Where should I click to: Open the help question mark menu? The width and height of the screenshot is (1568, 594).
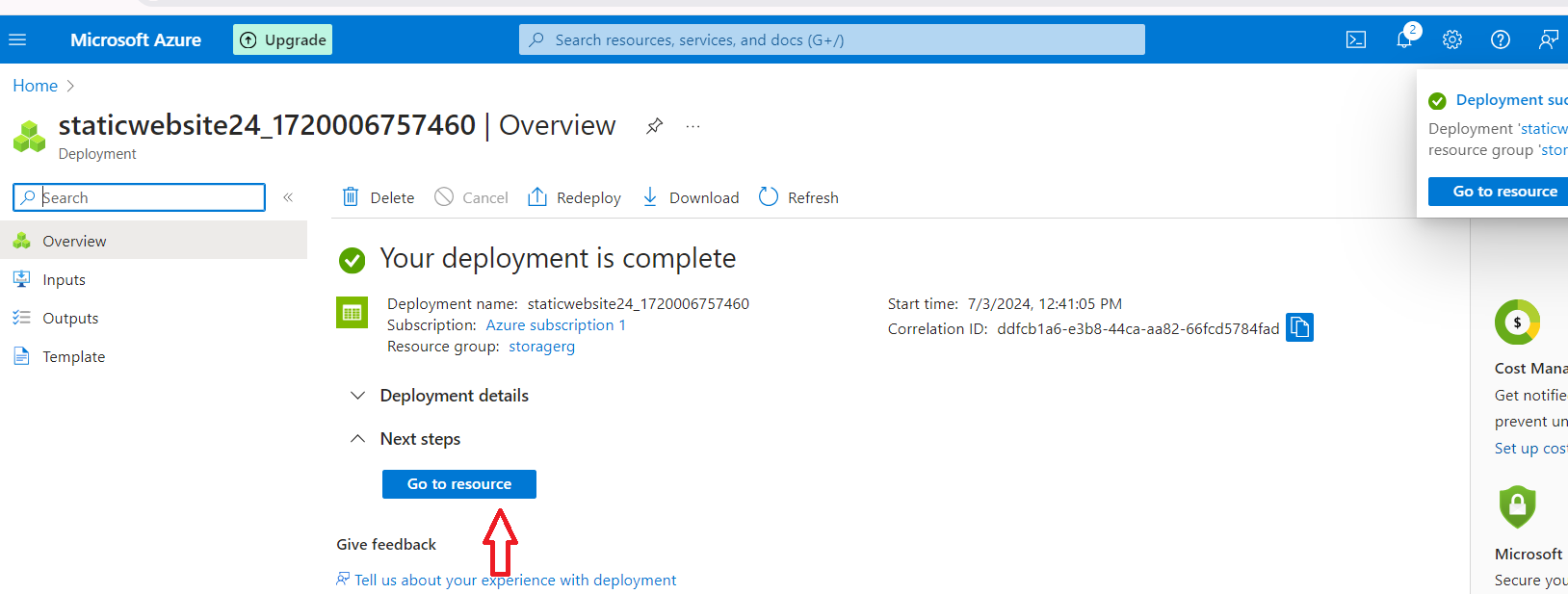coord(1501,39)
